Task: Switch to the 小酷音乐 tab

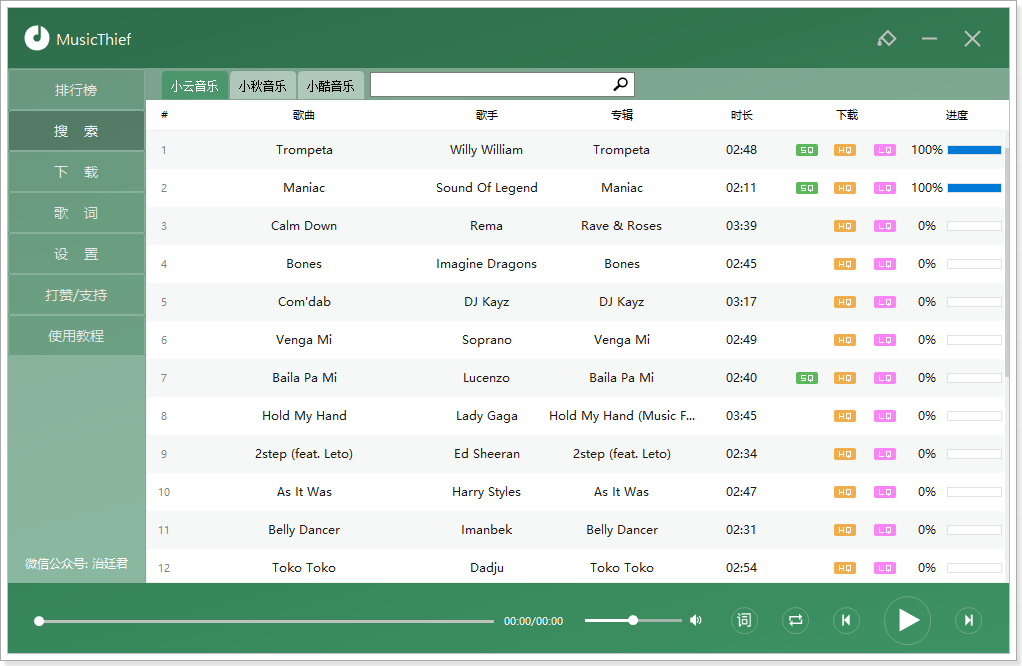Action: pos(330,85)
